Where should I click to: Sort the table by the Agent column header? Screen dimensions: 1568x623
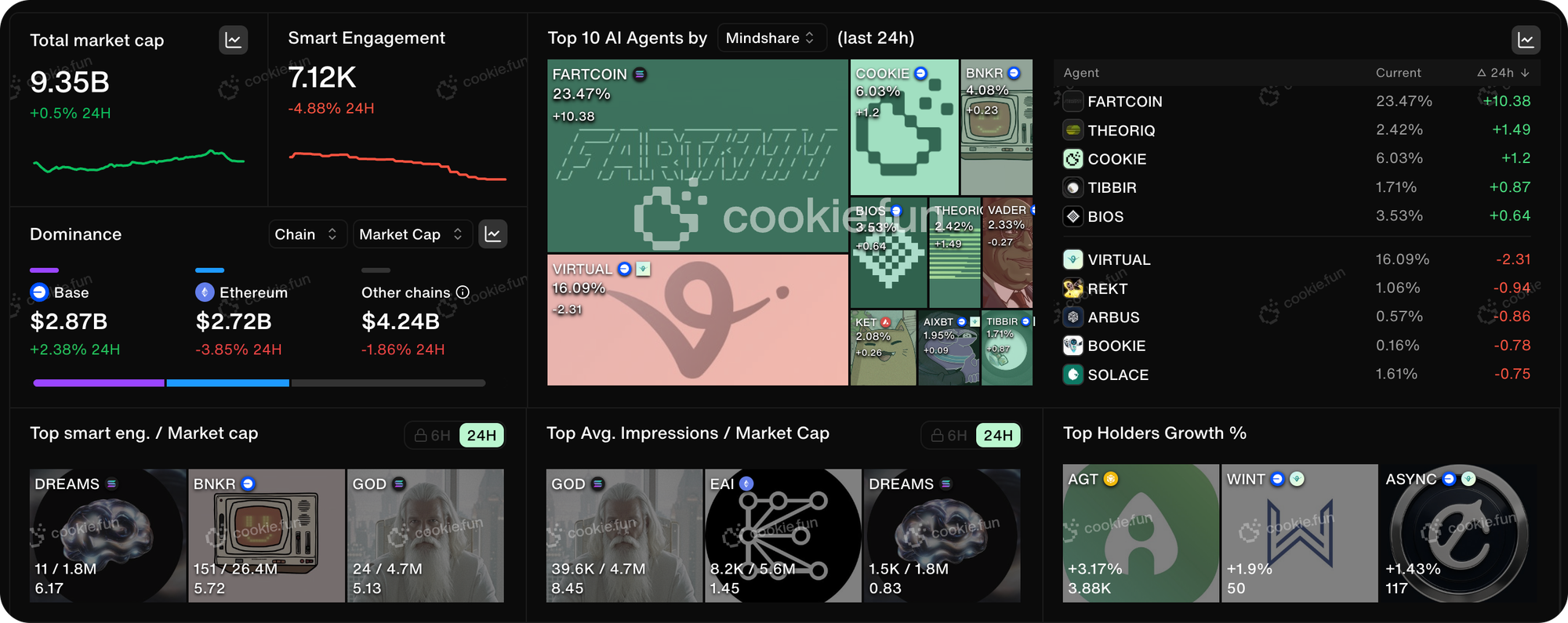[x=1081, y=73]
